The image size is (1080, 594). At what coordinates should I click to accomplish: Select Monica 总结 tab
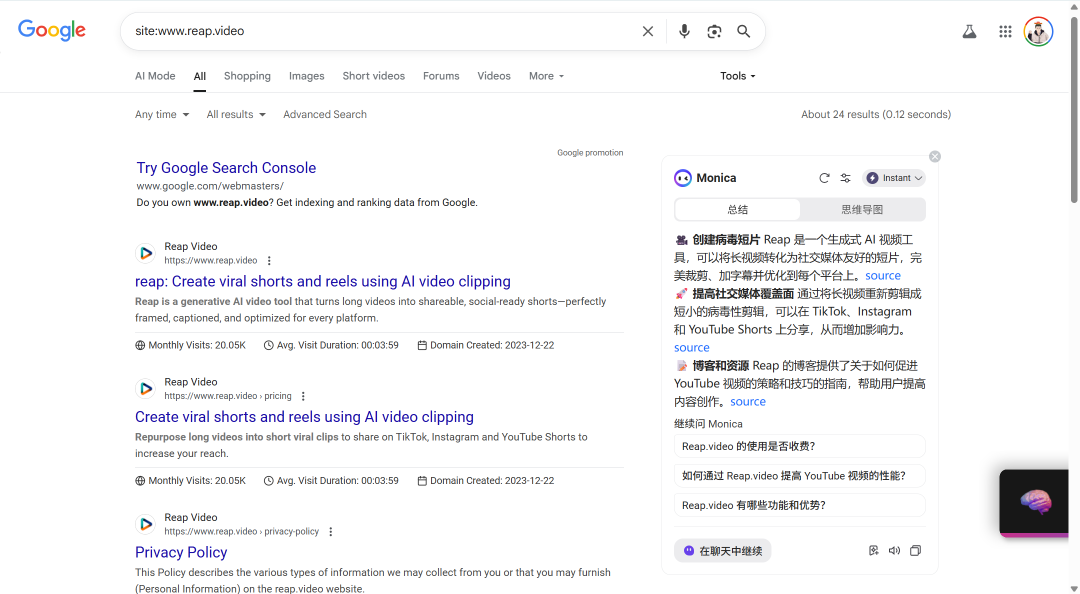[x=738, y=209]
